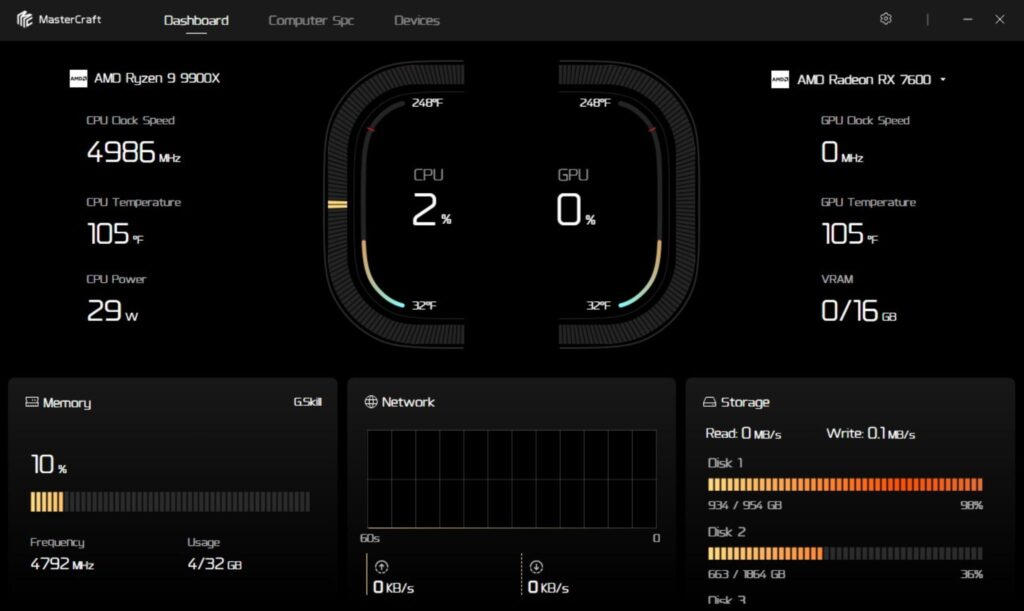
Task: Click the 934 / 954 GB capacity text
Action: point(745,505)
